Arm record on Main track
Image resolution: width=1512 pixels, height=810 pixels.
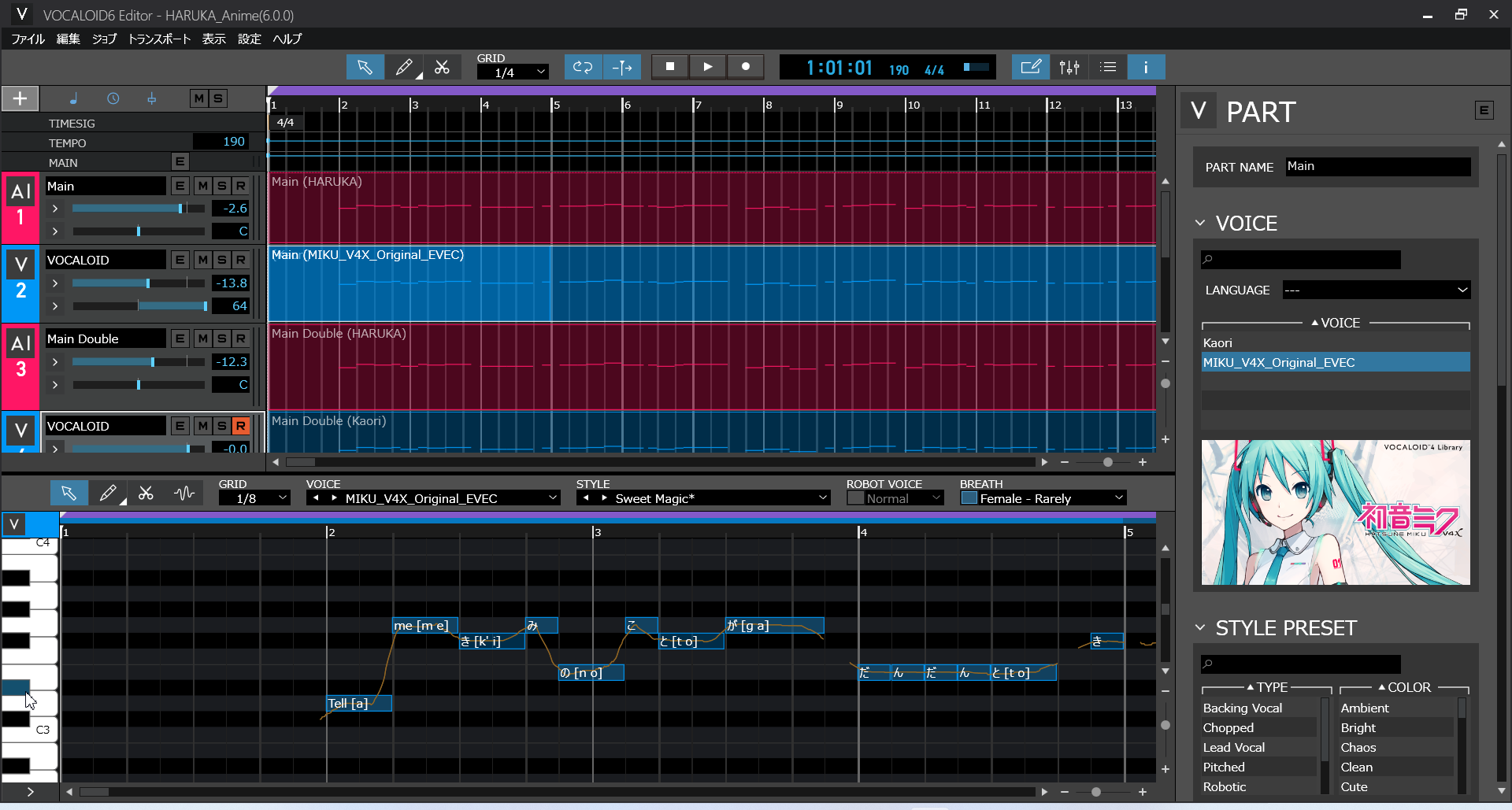pos(241,186)
